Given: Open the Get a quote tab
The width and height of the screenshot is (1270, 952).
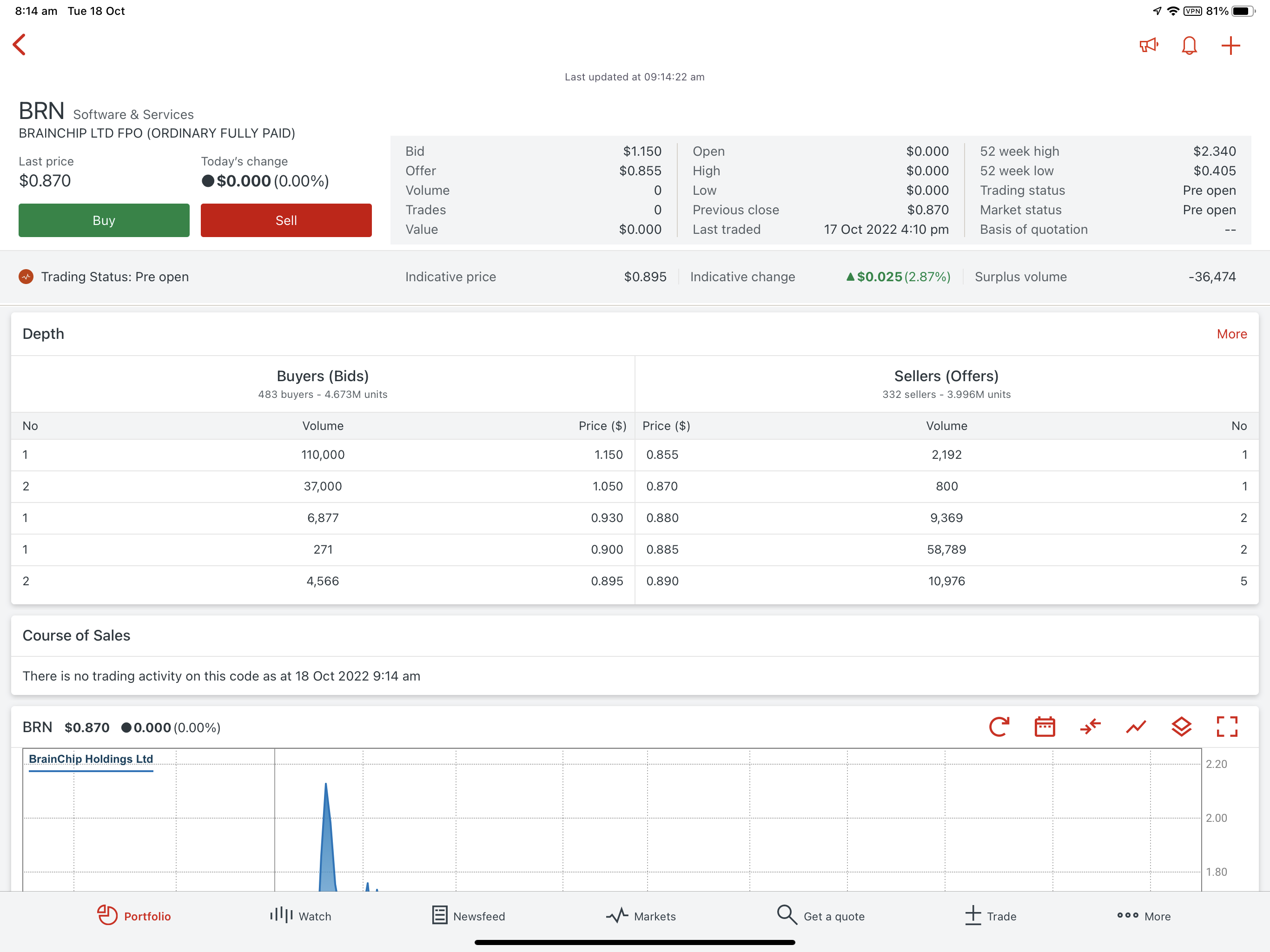Looking at the screenshot, I should pos(820,916).
